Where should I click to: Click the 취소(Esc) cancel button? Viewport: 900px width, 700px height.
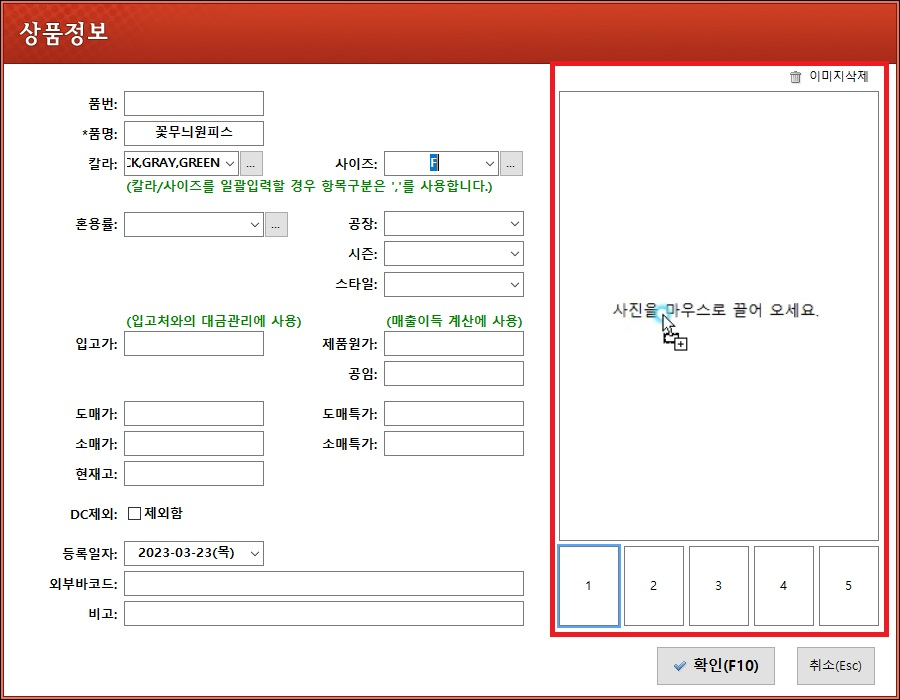point(836,666)
